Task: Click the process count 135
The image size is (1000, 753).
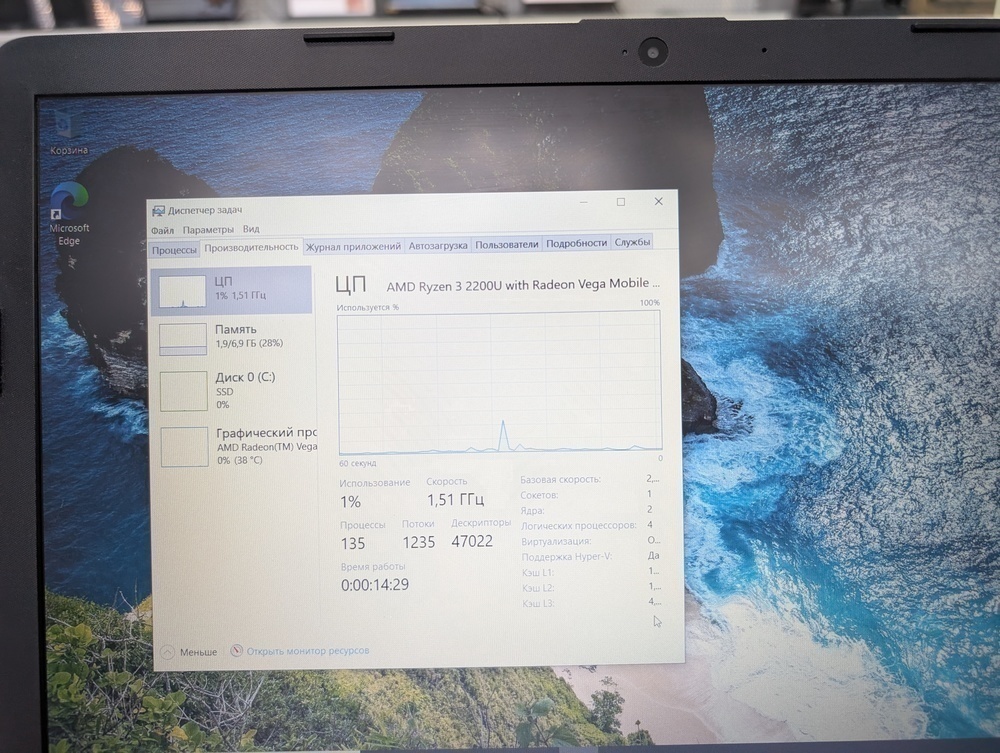Action: coord(353,544)
